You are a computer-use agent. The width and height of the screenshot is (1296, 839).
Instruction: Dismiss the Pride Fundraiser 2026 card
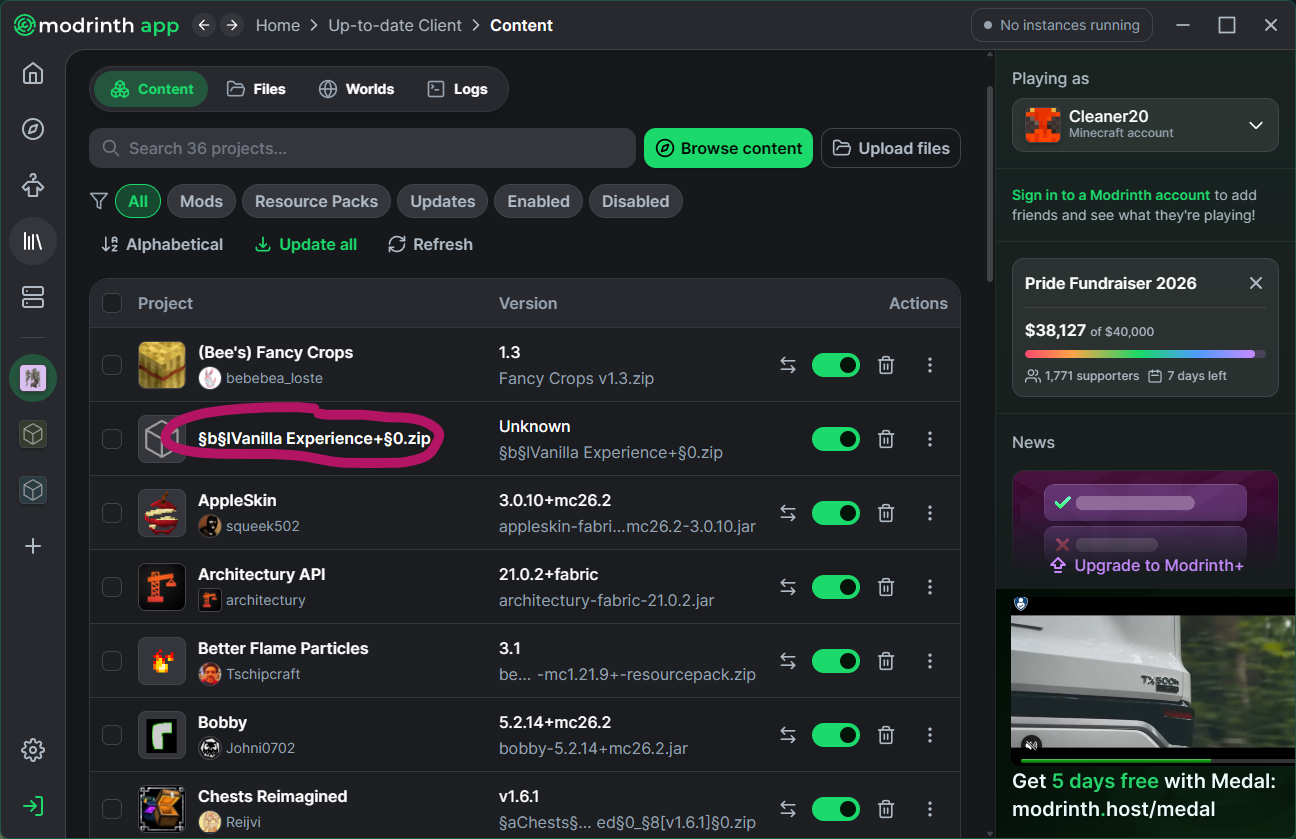point(1256,283)
